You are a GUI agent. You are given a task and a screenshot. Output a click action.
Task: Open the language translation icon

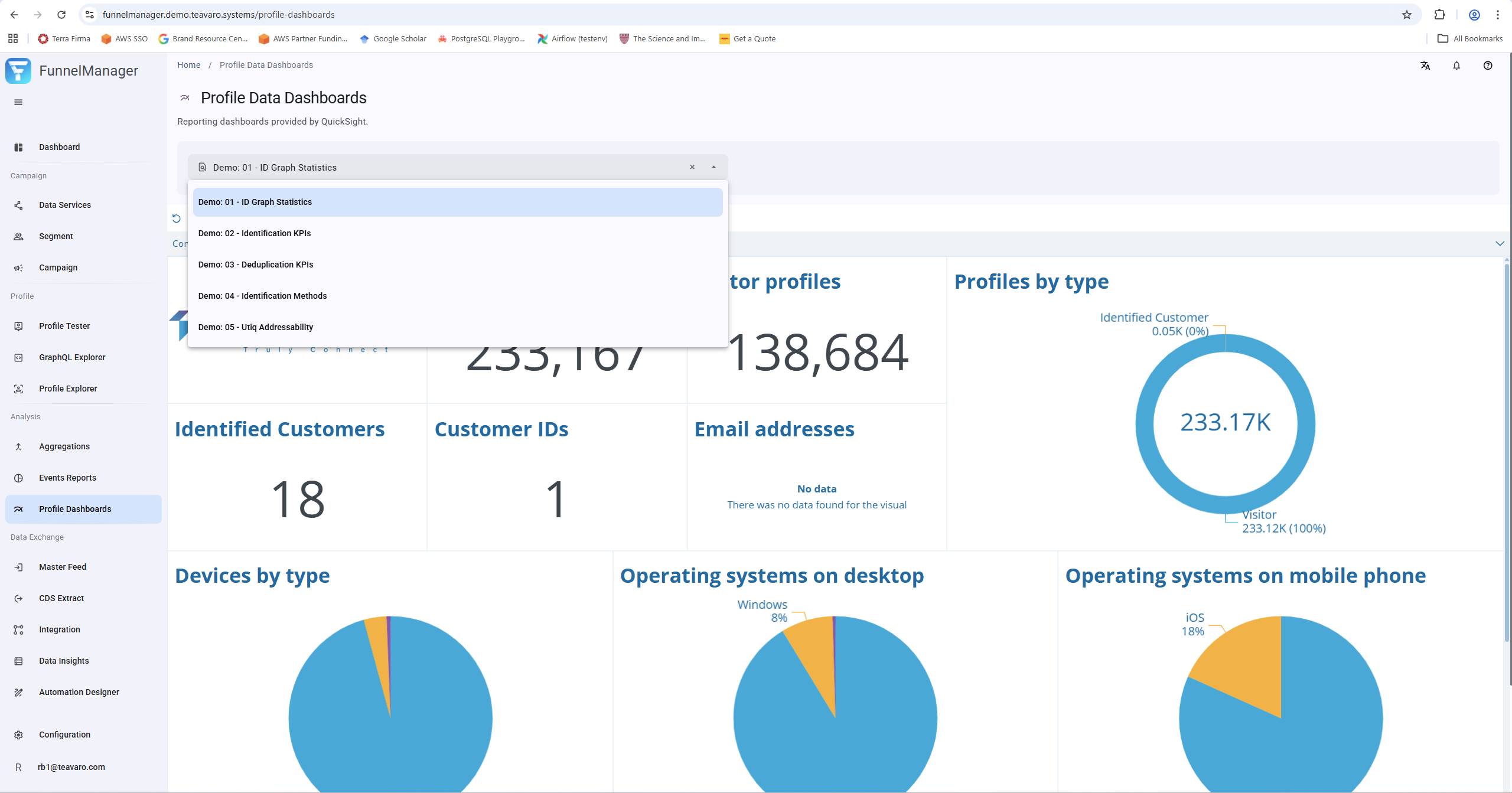tap(1425, 66)
